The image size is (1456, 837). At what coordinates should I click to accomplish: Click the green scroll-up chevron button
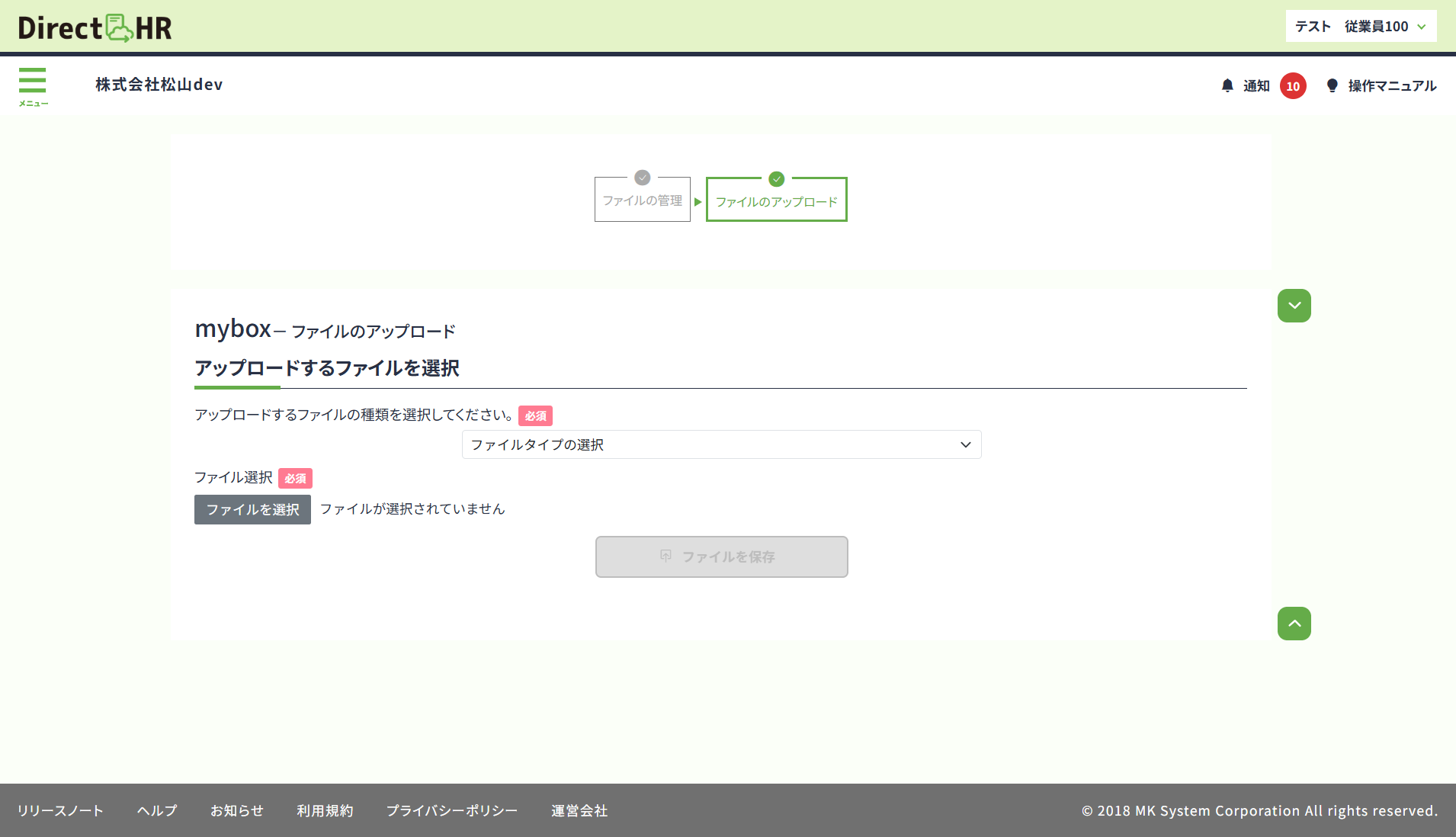point(1294,624)
